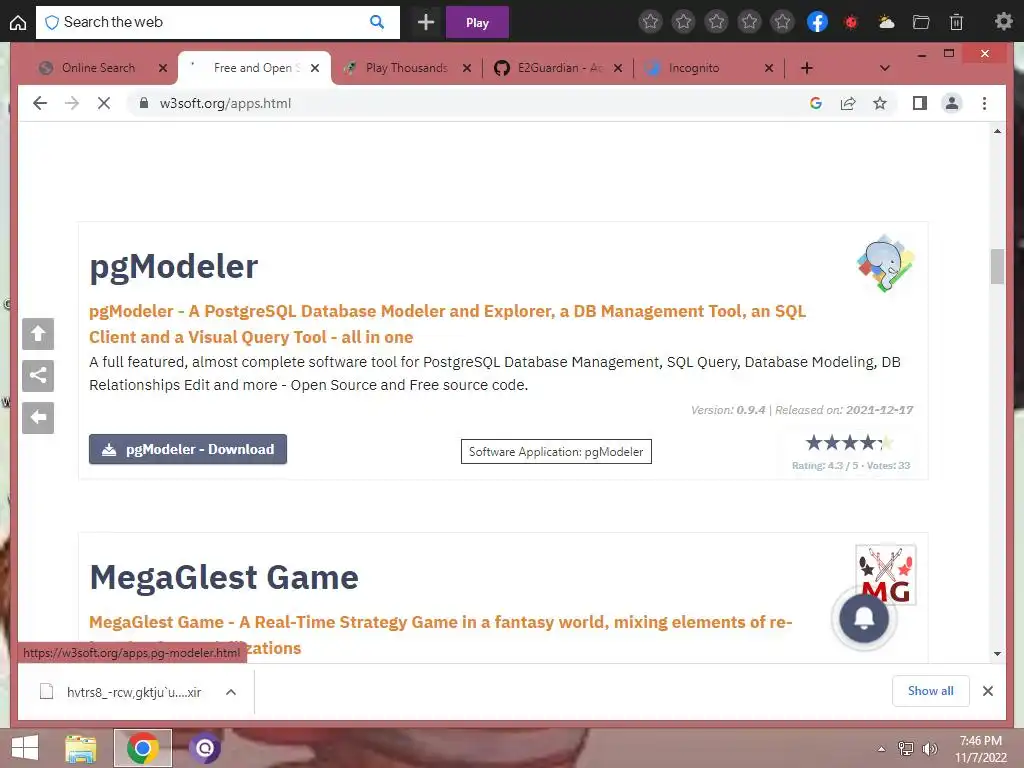Open the weather cloud-sun icon
Image resolution: width=1024 pixels, height=768 pixels.
coord(886,22)
